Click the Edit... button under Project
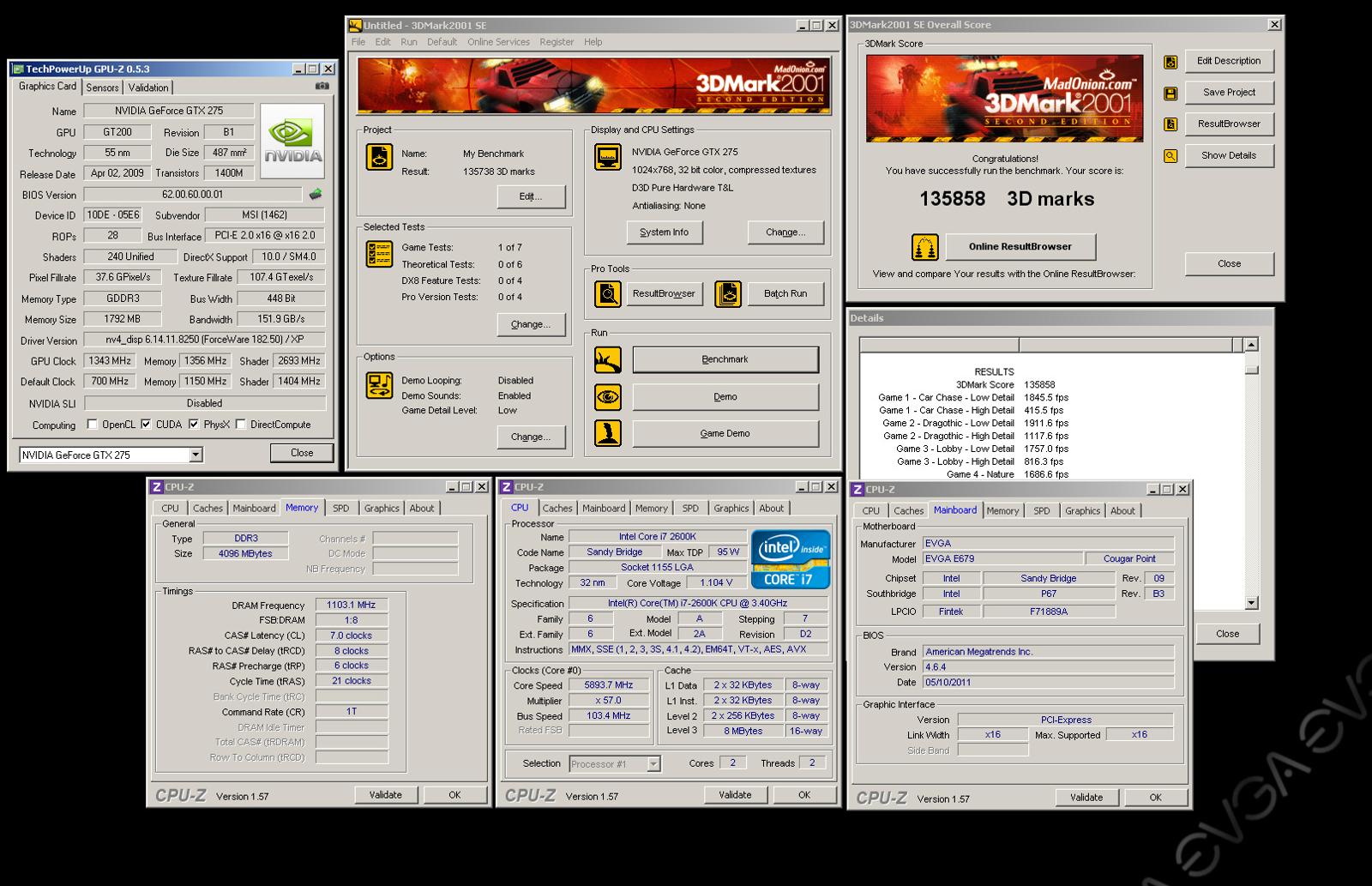The image size is (1372, 886). pos(531,196)
